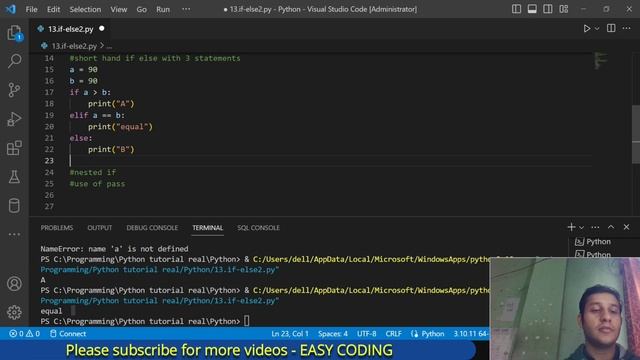Click the terminal output 'equal'
This screenshot has width=640, height=360.
51,311
